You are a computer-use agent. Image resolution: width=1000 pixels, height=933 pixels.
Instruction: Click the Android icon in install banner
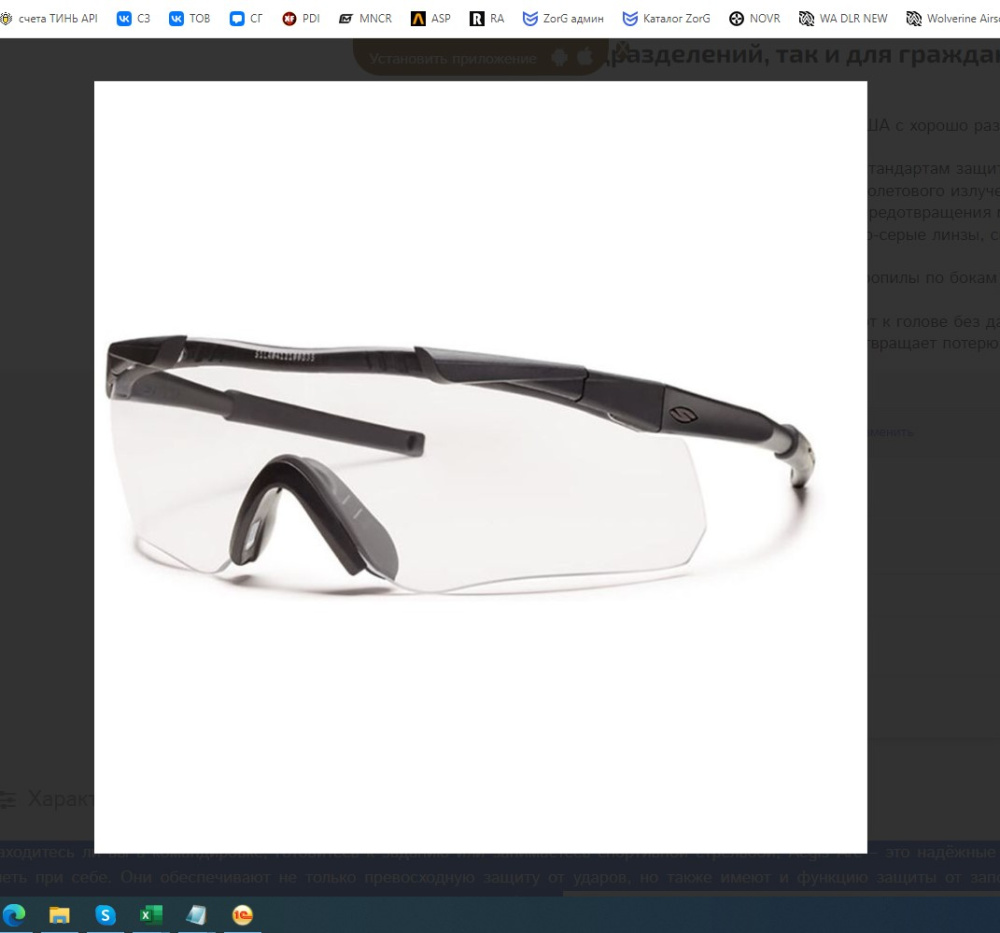[559, 57]
